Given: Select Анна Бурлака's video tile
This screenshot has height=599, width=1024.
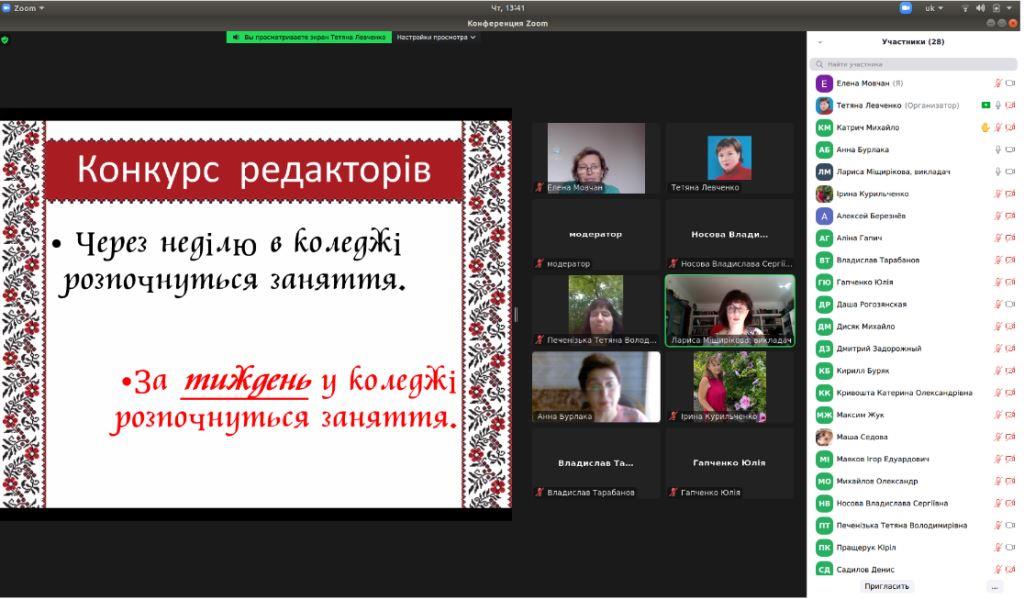Looking at the screenshot, I should tap(596, 387).
